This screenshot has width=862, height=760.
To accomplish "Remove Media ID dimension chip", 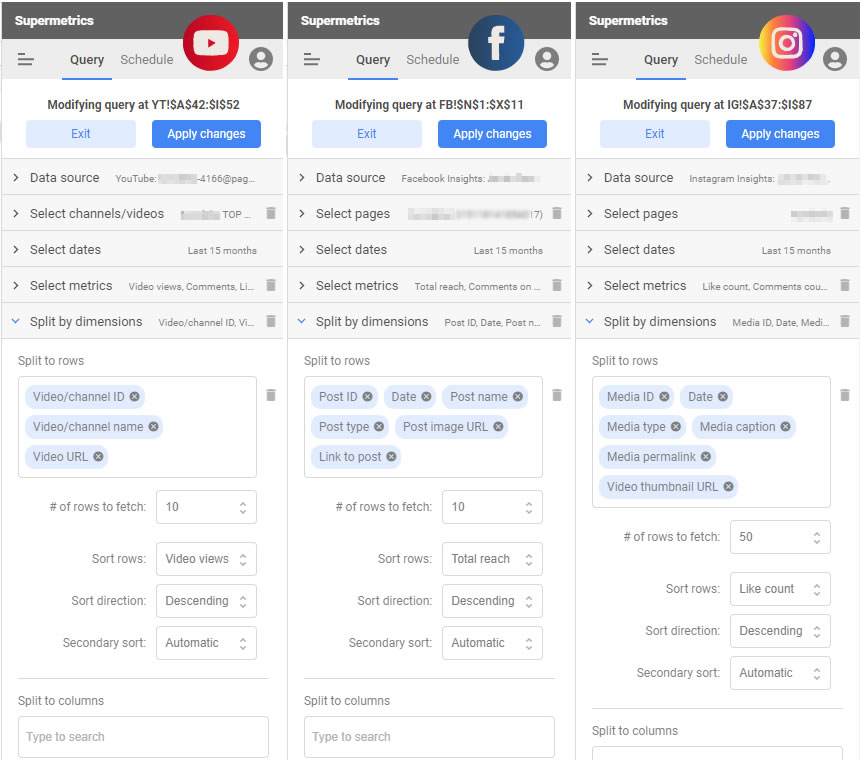I will click(x=664, y=396).
